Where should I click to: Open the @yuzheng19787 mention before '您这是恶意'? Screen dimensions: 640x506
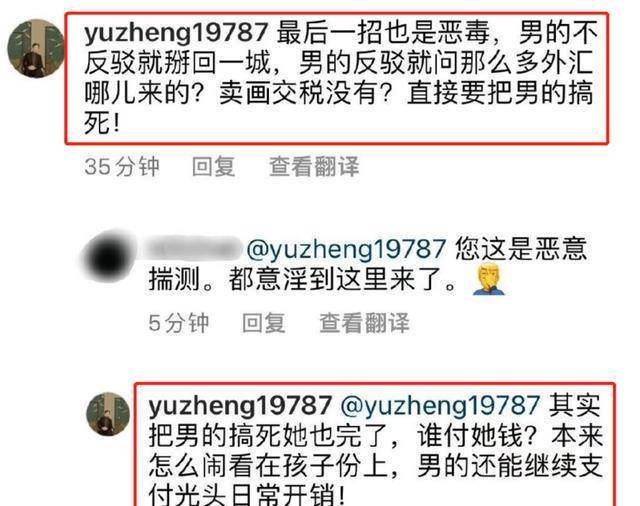pos(346,249)
